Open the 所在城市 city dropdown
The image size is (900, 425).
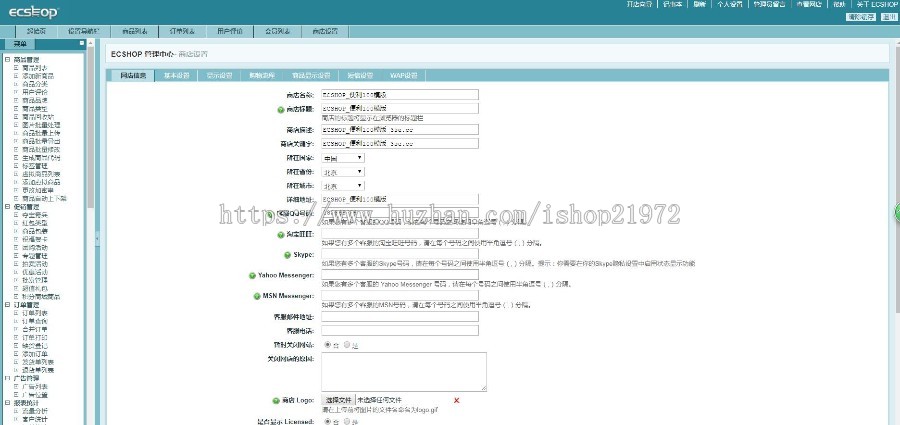[x=343, y=186]
